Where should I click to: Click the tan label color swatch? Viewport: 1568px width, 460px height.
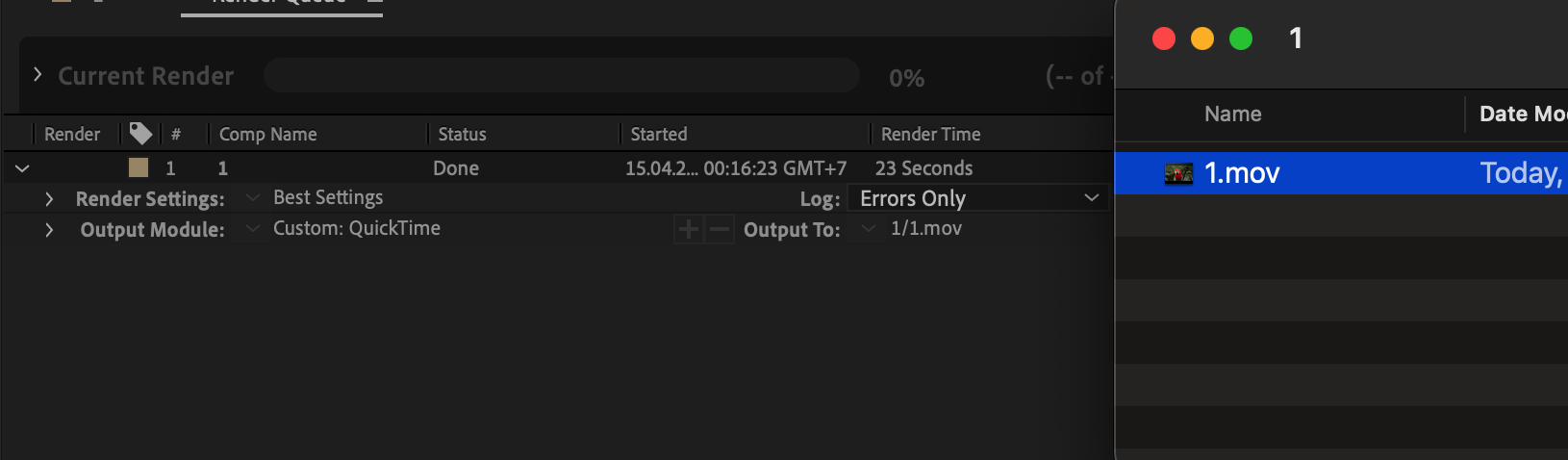(x=139, y=167)
